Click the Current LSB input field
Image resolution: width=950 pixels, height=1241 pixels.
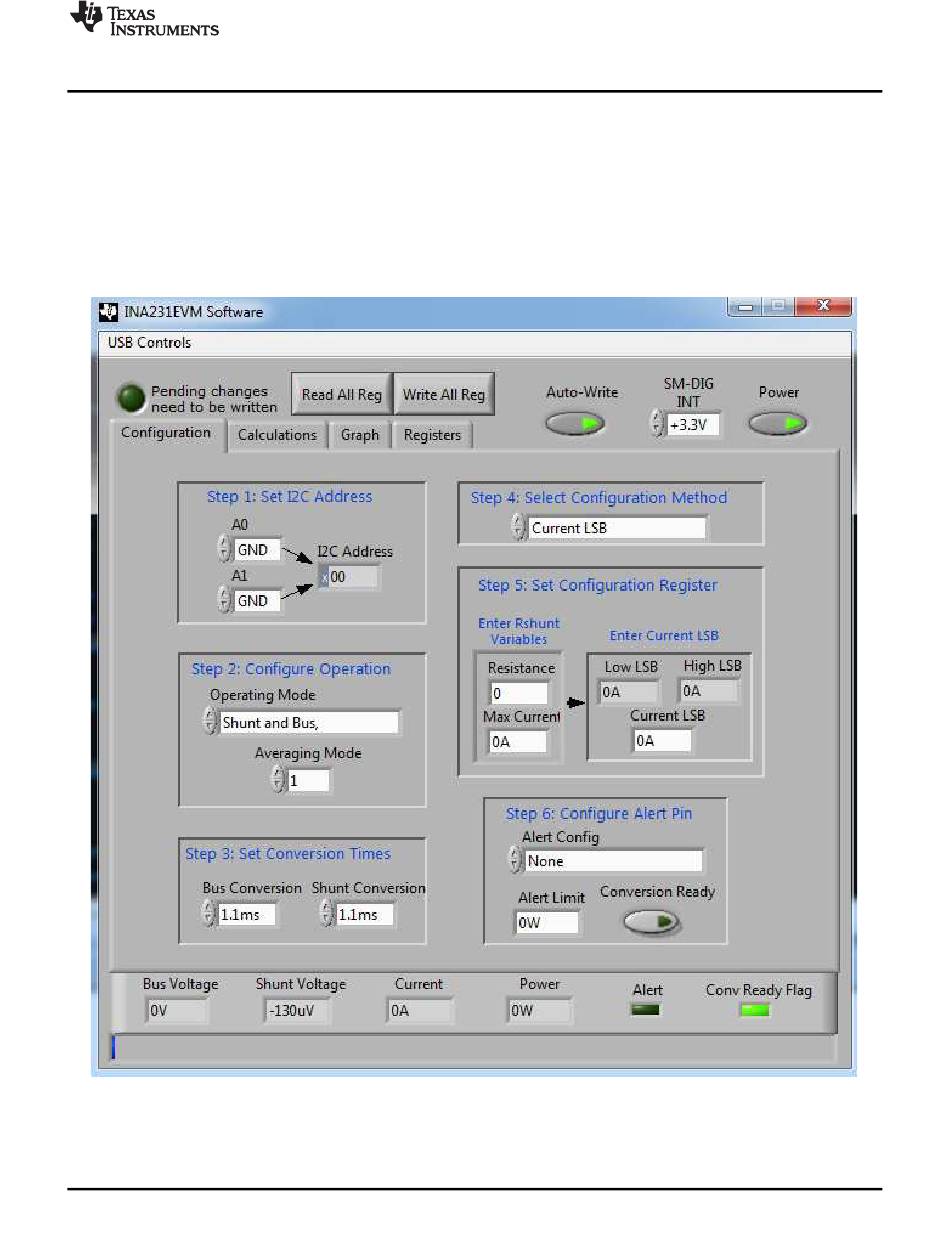tap(662, 740)
